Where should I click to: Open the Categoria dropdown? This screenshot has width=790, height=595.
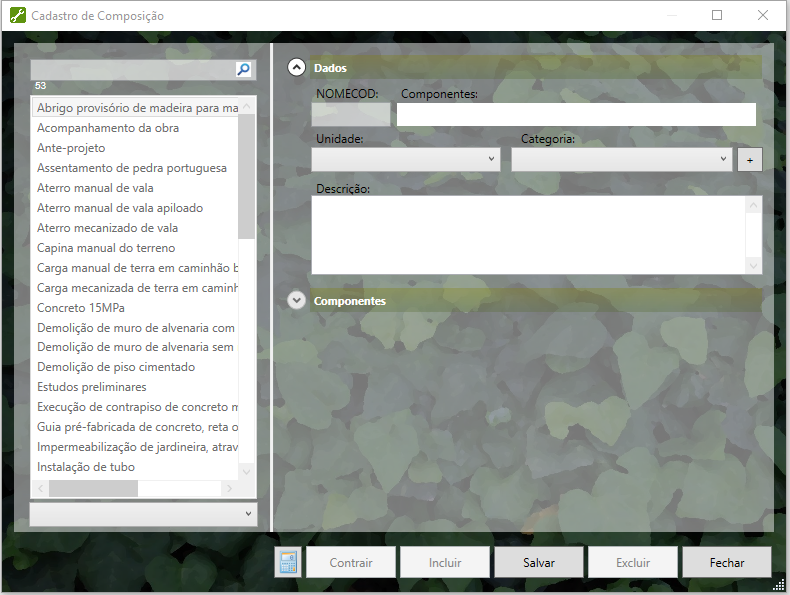pyautogui.click(x=622, y=160)
